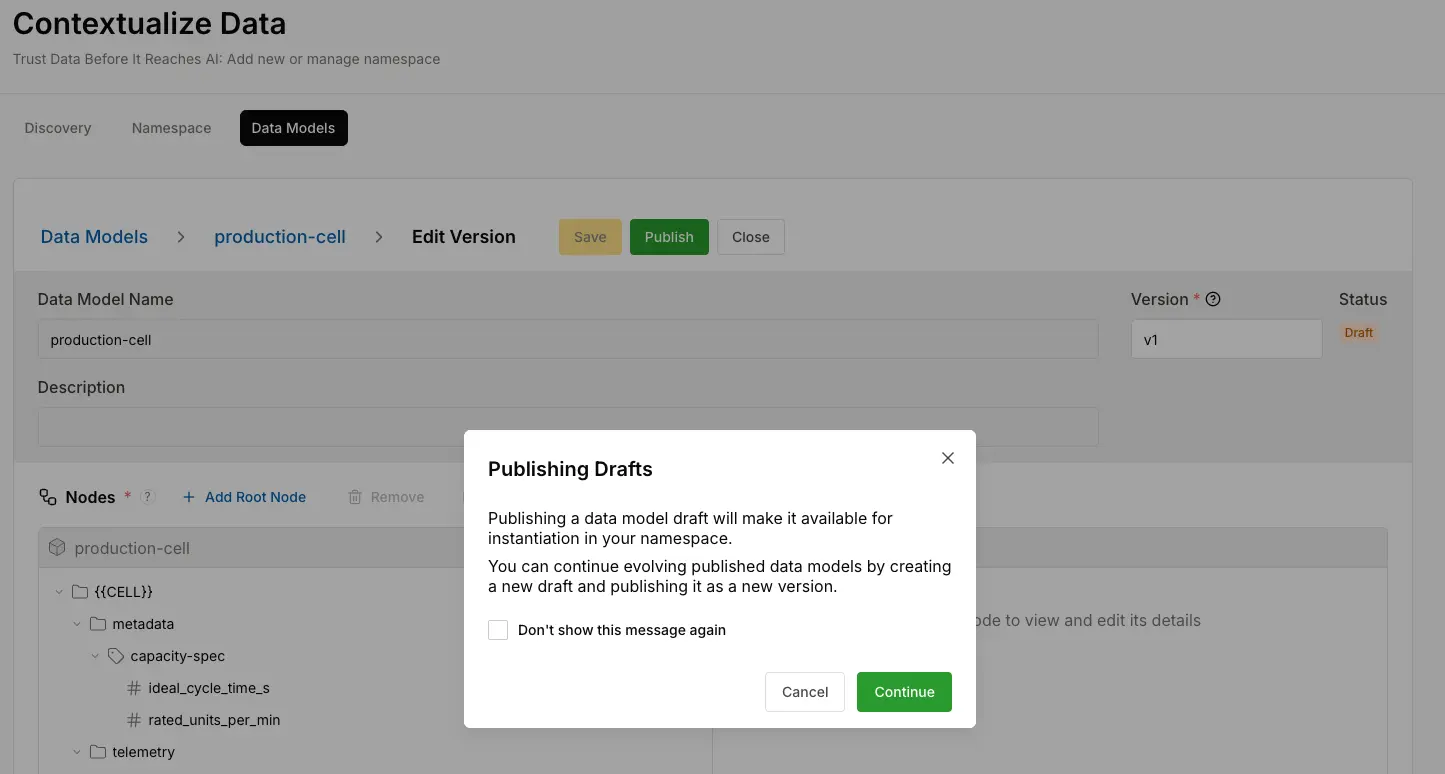The width and height of the screenshot is (1445, 774).
Task: Click the metadata folder icon
Action: (98, 624)
